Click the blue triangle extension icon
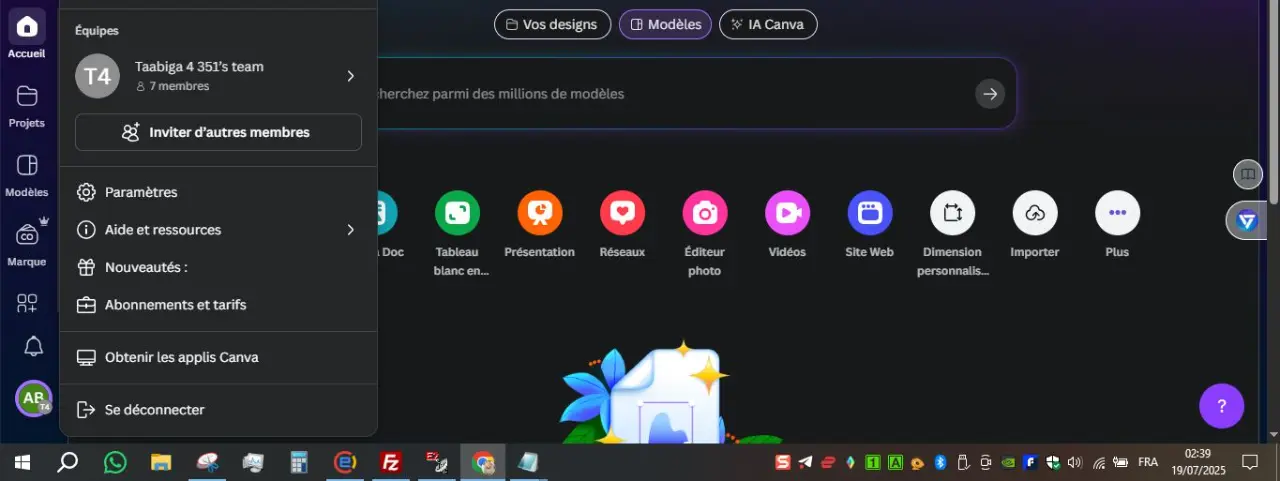Screen dimensions: 1280x481 pyautogui.click(x=1246, y=220)
